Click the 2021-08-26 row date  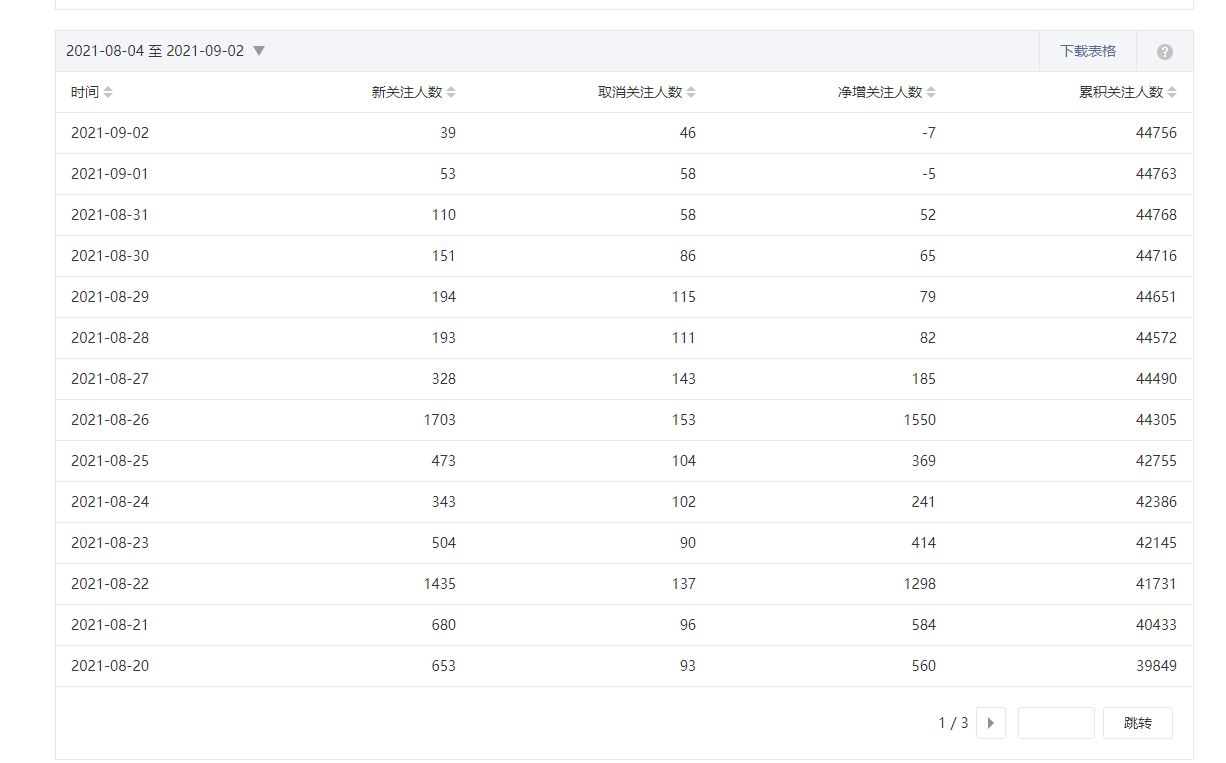pos(110,420)
